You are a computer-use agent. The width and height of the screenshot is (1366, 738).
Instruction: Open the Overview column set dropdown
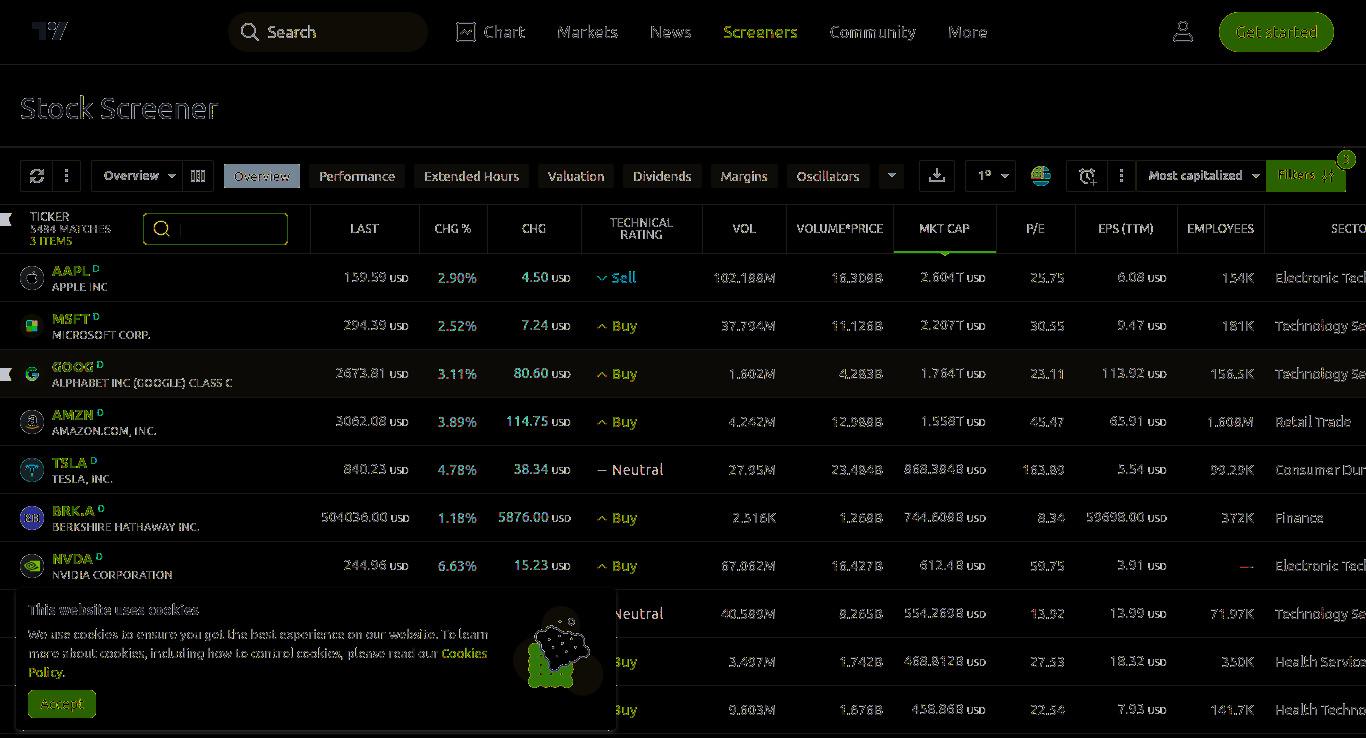pos(137,176)
